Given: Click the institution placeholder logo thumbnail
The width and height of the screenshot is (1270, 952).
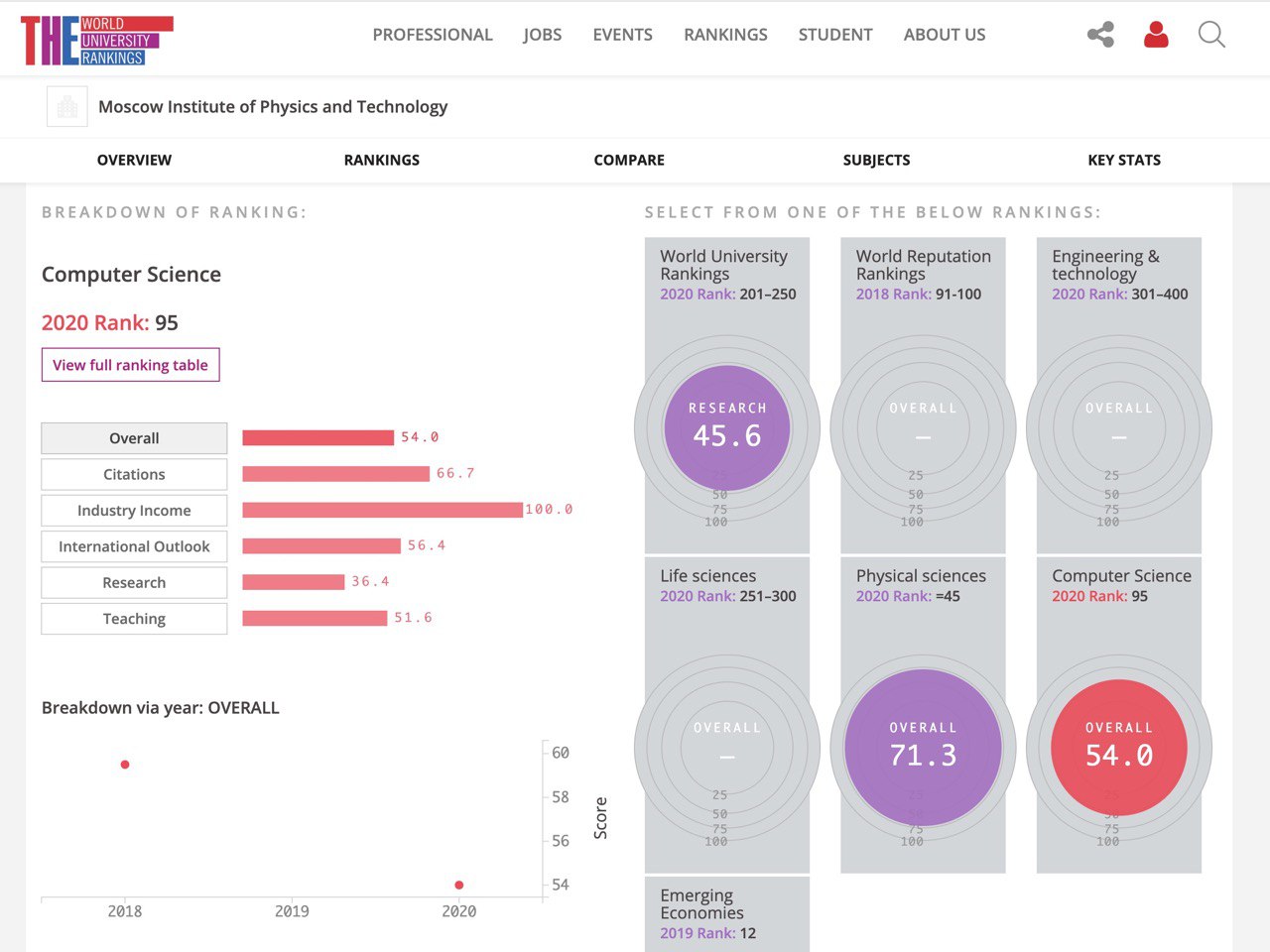Looking at the screenshot, I should [x=67, y=106].
